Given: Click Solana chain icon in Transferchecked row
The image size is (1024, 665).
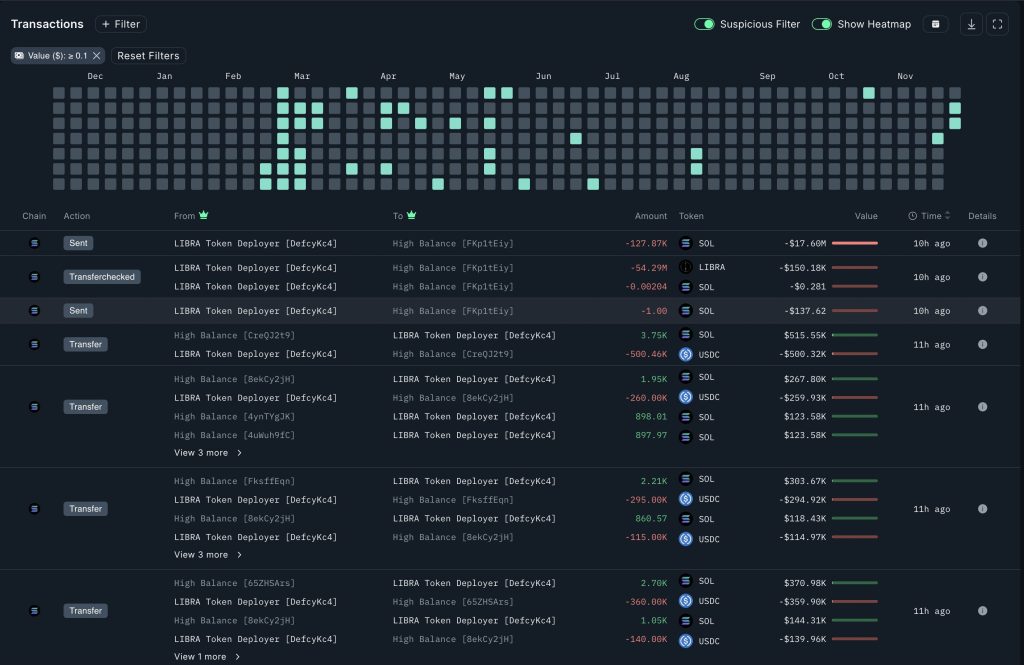Looking at the screenshot, I should 34,277.
